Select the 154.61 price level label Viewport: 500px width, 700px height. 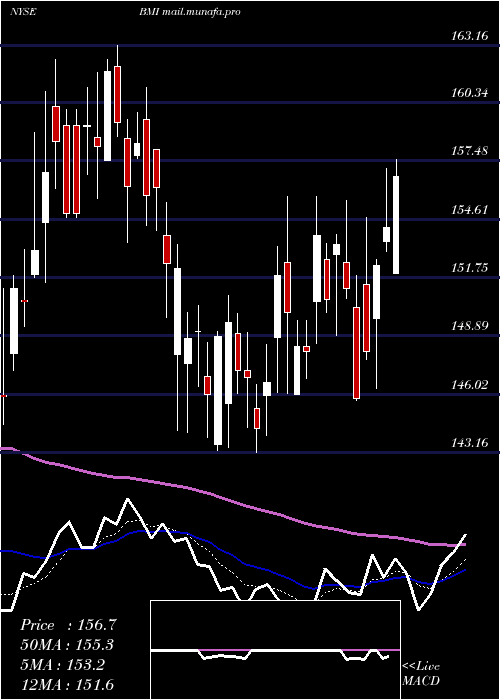tap(470, 209)
